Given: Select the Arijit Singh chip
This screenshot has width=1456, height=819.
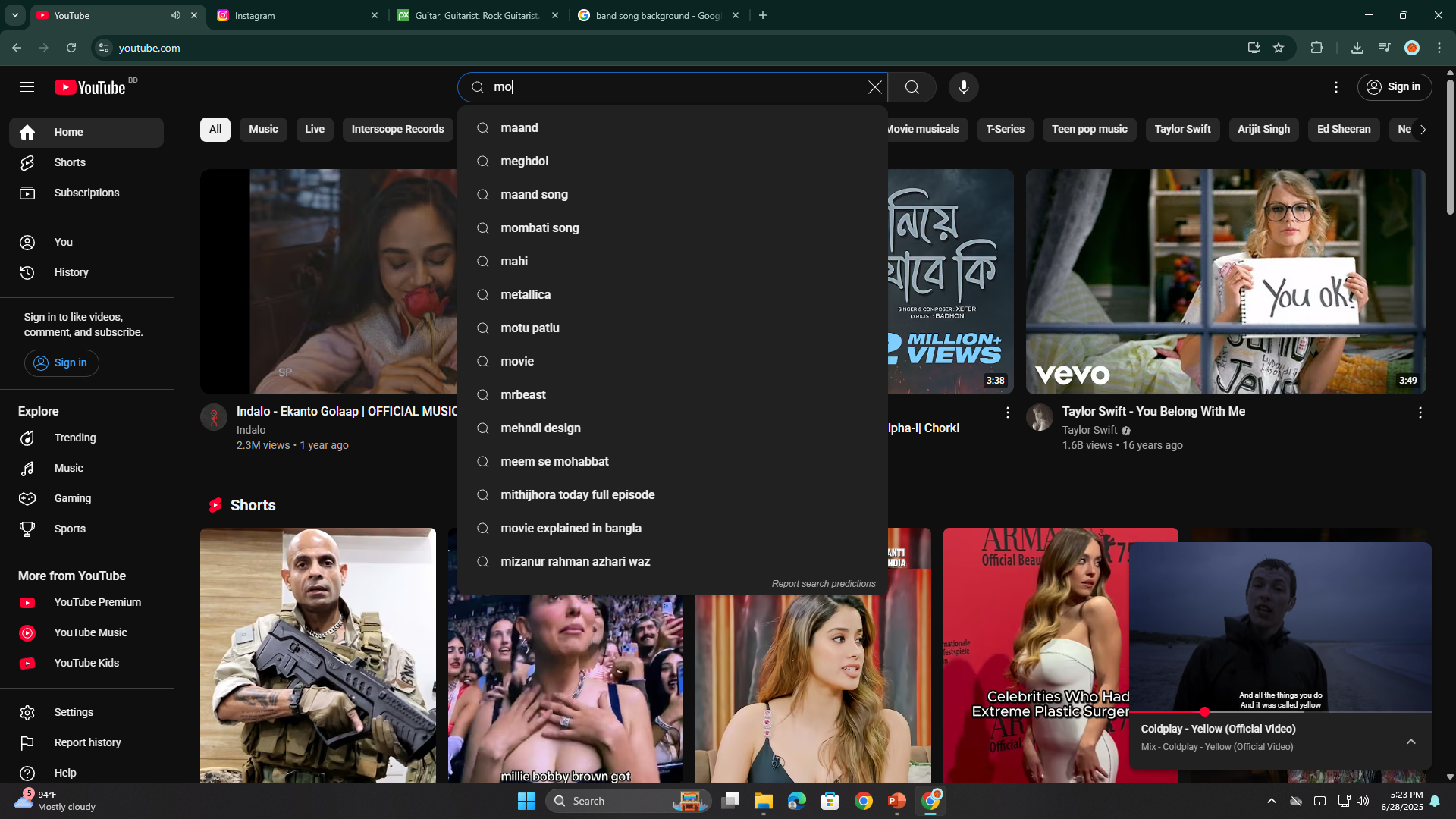Looking at the screenshot, I should pos(1263,130).
